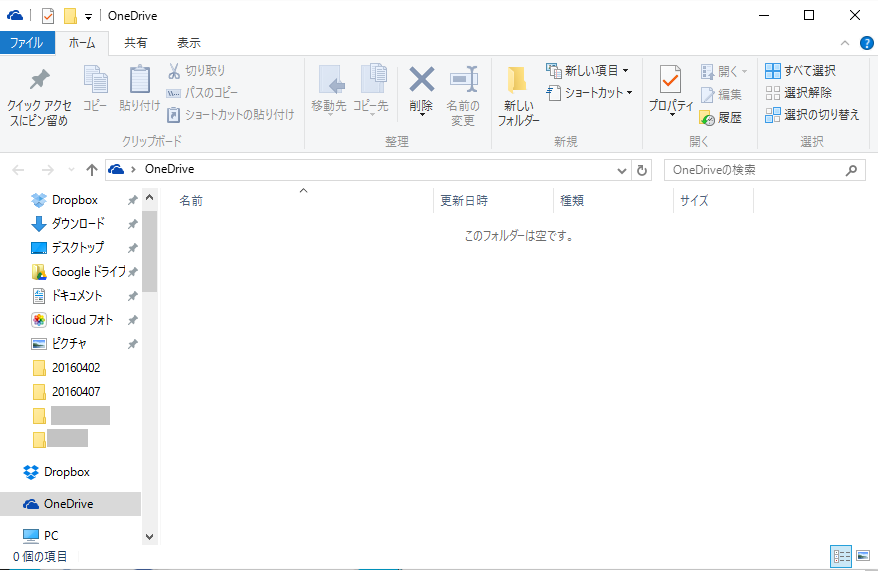
Task: Click Select All (すべて選択)
Action: tap(801, 71)
